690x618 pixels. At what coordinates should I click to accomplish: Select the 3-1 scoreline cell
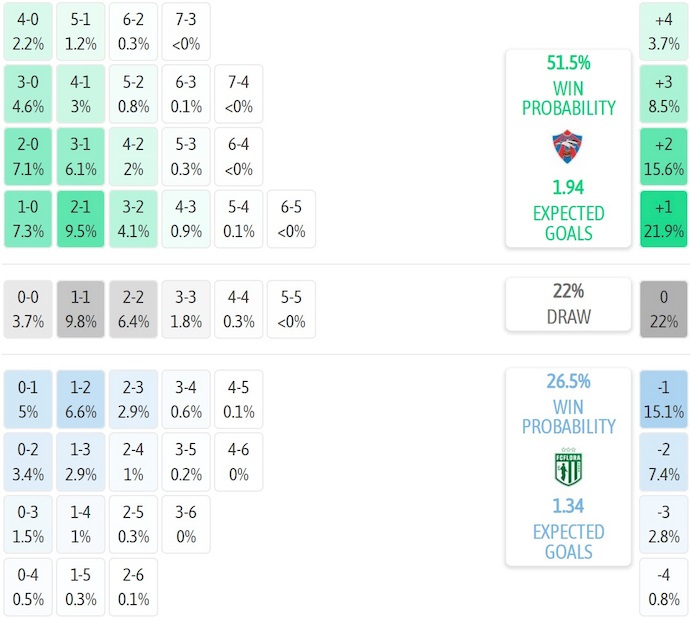(x=82, y=156)
